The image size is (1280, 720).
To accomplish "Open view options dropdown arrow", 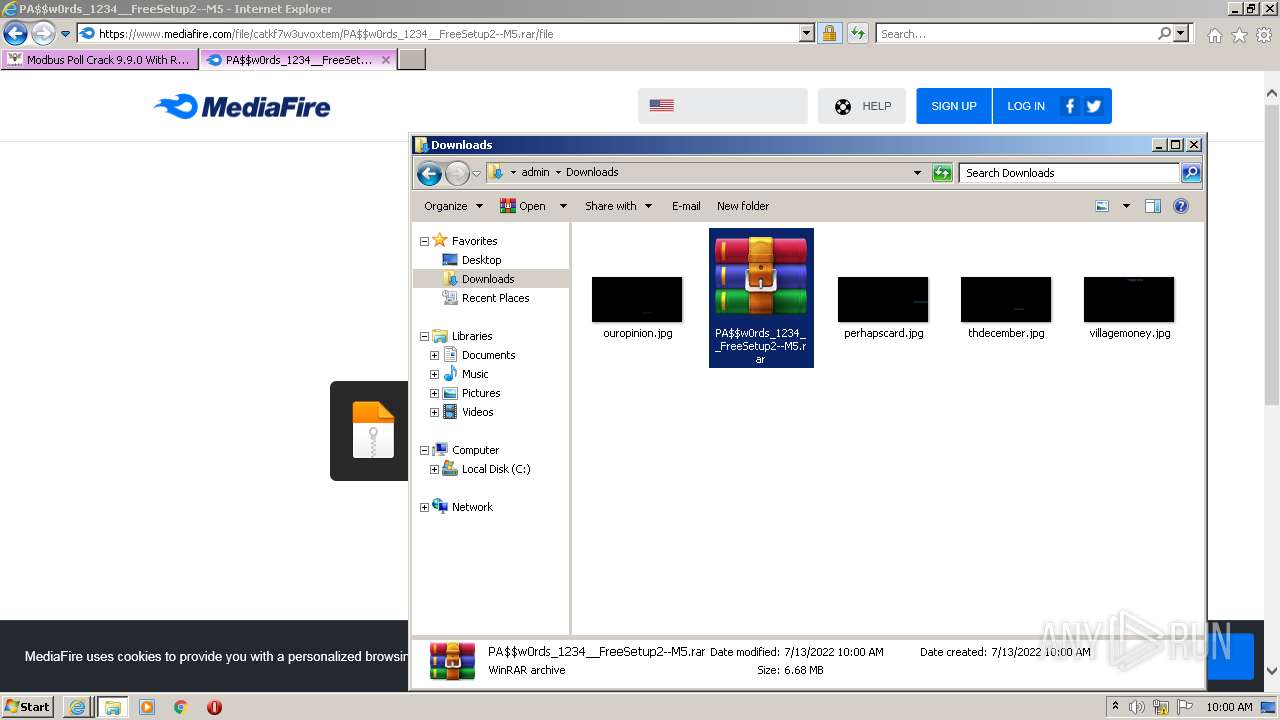I will pos(1126,206).
